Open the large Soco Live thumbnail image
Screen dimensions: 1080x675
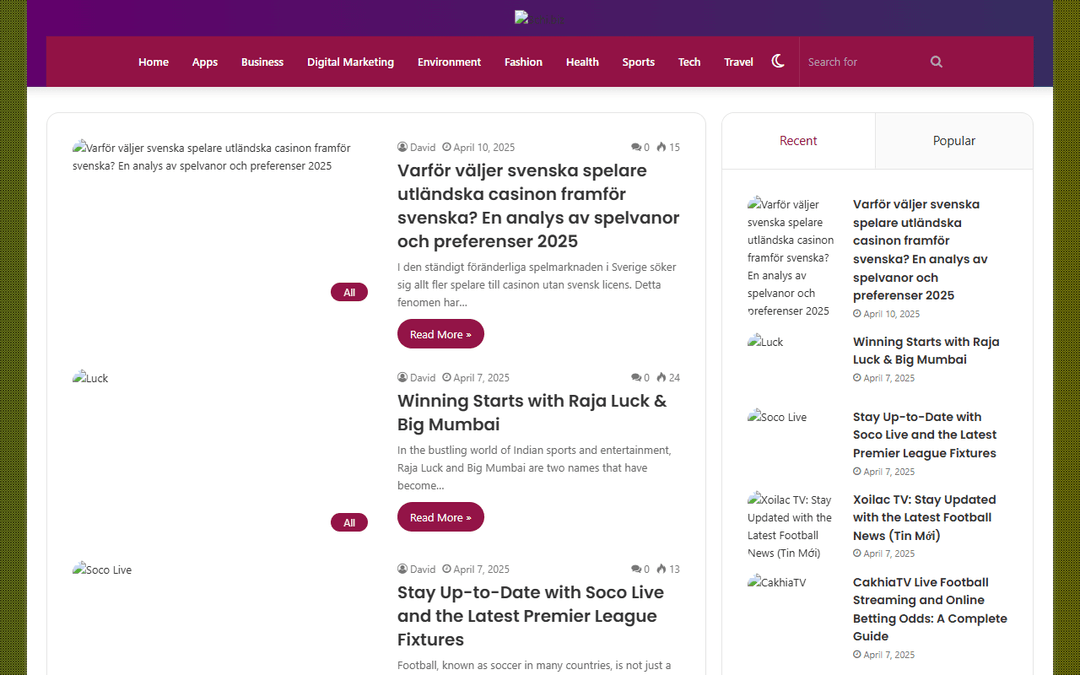point(220,618)
